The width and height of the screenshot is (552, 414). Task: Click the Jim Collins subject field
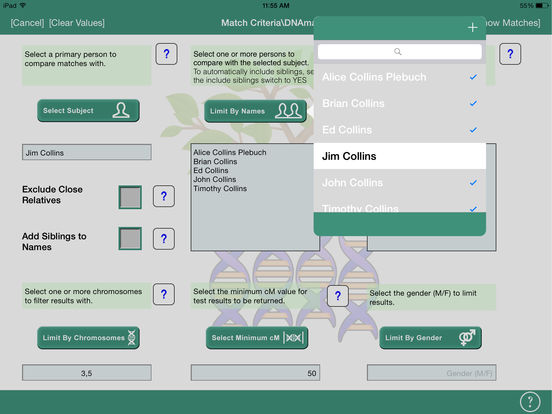[87, 152]
